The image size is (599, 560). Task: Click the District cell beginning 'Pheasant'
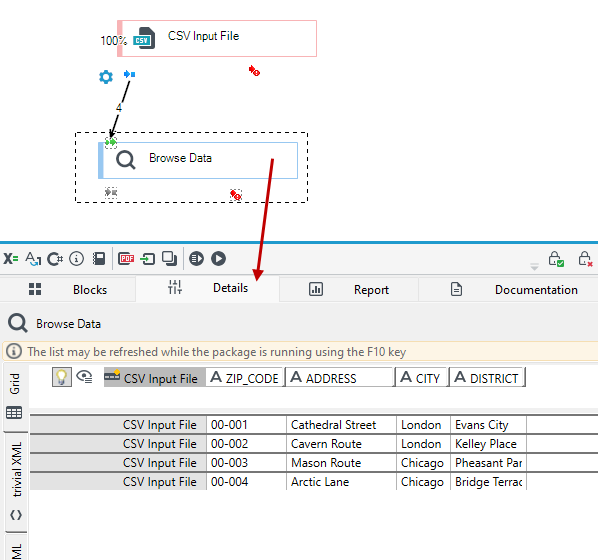coord(488,463)
